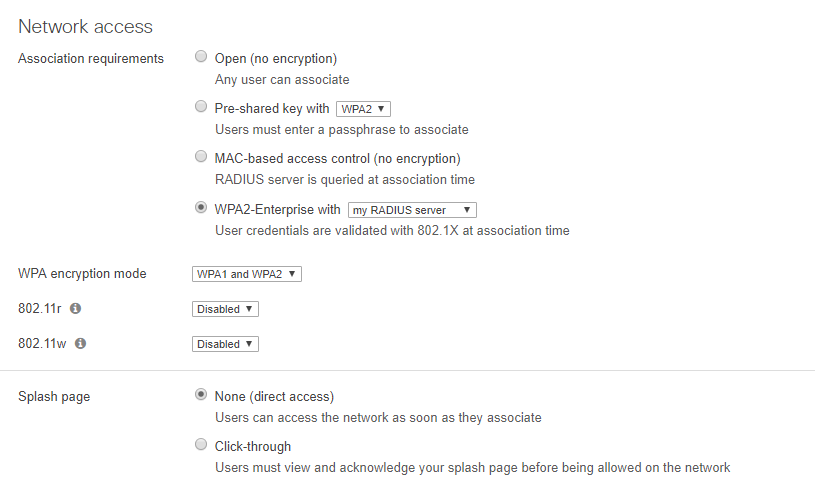Click the info icon next to 802.11r

click(x=75, y=309)
